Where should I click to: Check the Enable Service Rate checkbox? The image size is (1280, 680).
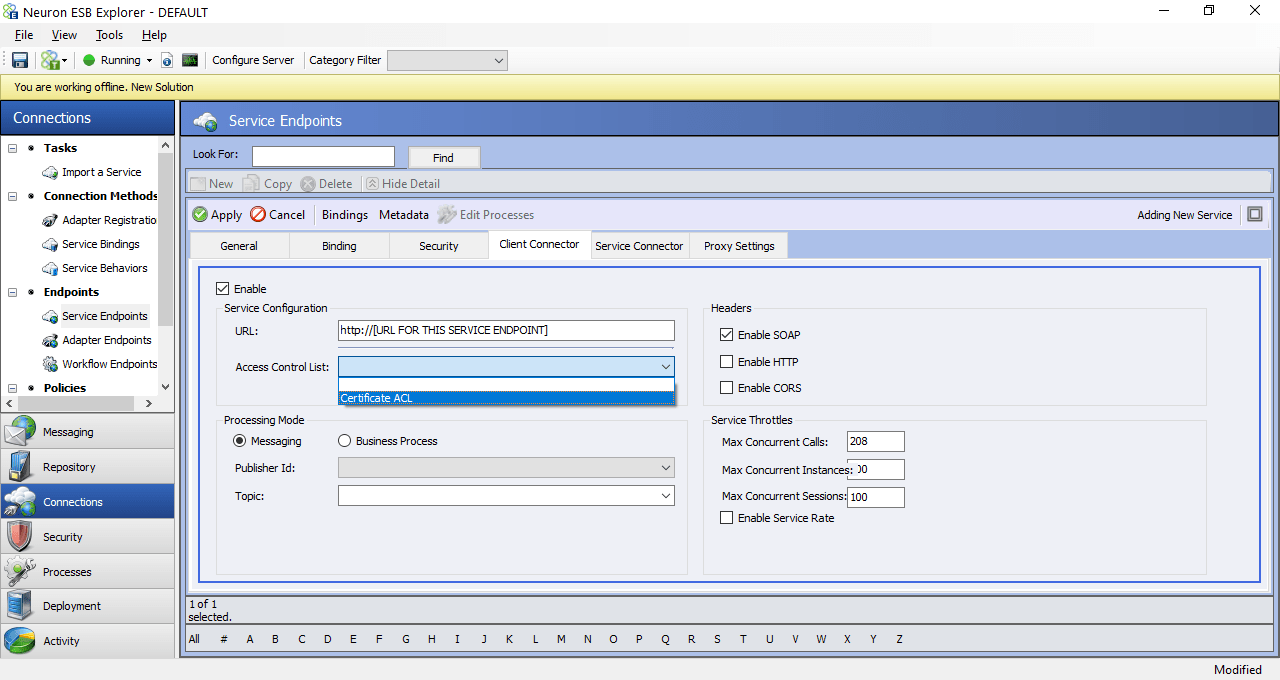tap(727, 518)
